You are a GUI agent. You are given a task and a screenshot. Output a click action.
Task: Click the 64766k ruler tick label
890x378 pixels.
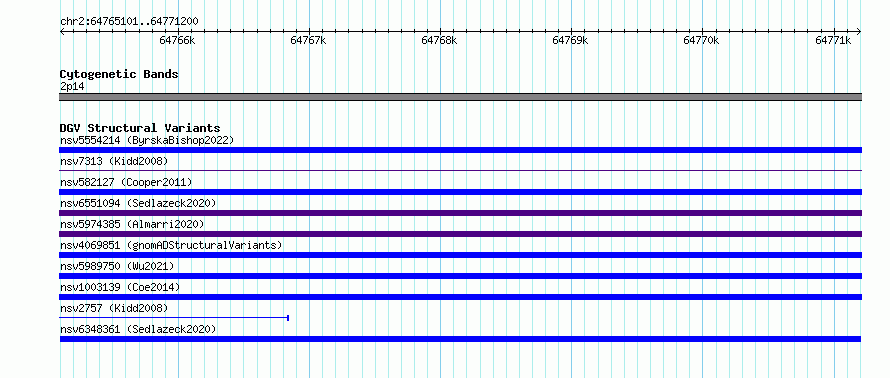178,40
